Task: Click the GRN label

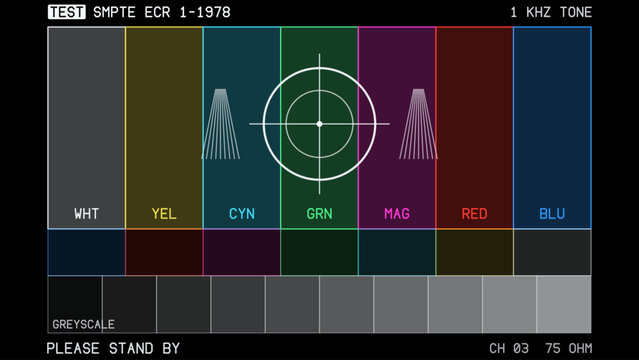Action: click(320, 214)
